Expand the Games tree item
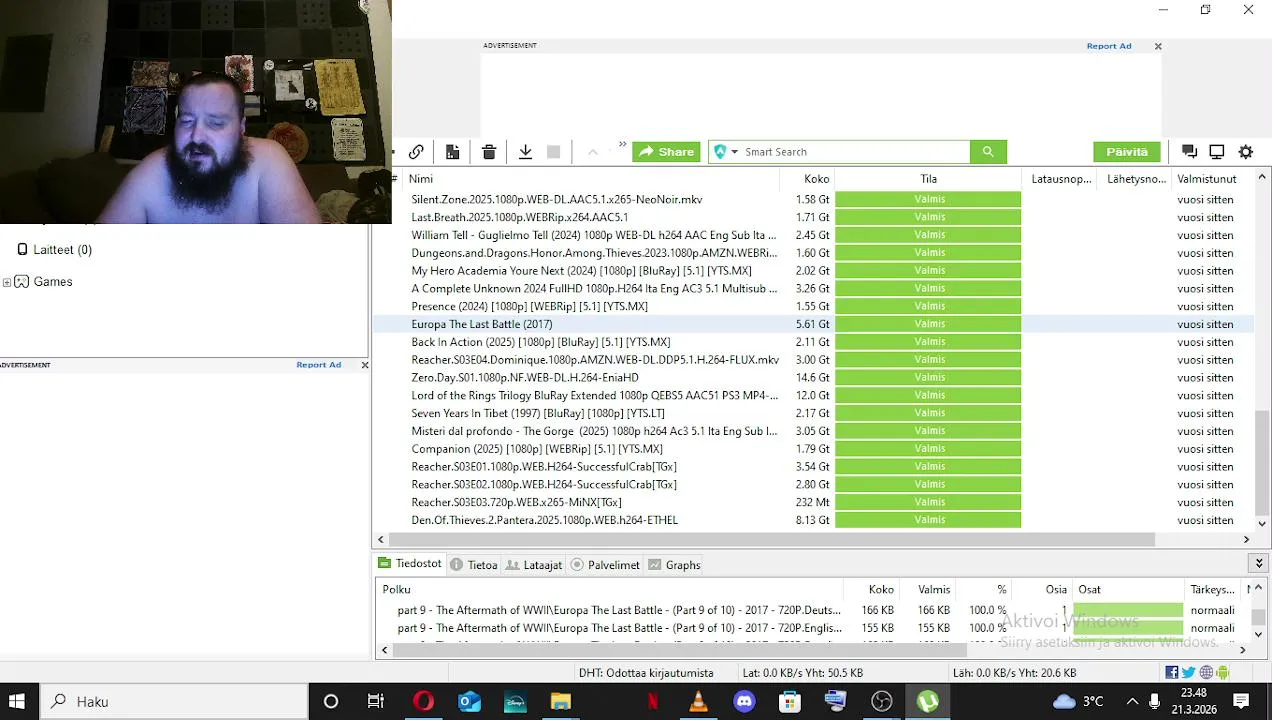This screenshot has height=720, width=1272. [x=7, y=282]
